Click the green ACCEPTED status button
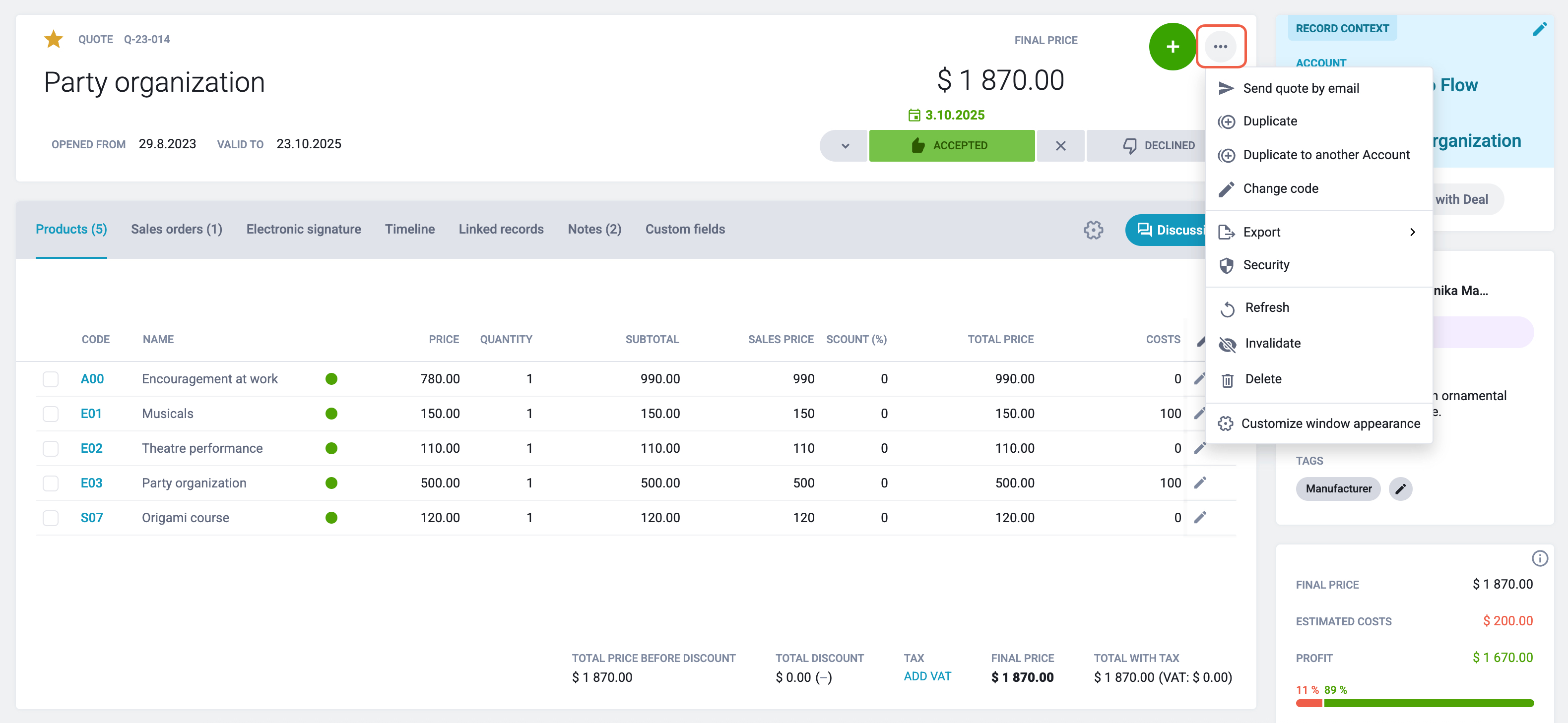This screenshot has height=723, width=1568. tap(951, 146)
